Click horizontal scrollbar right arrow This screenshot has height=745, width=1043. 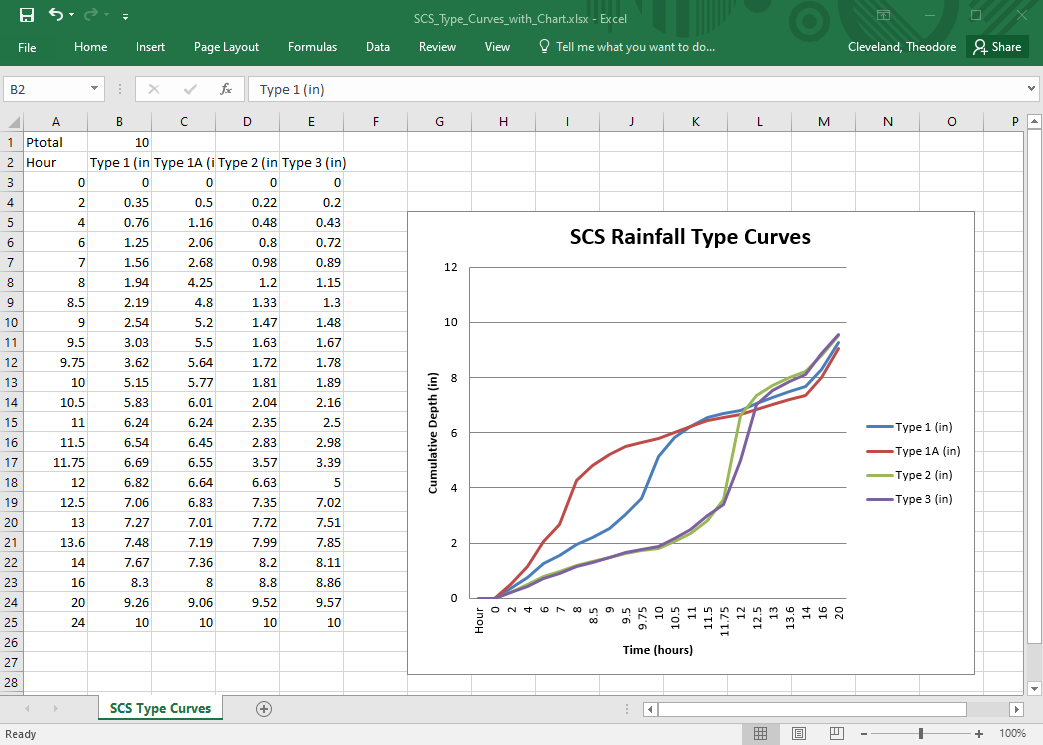(x=1016, y=710)
